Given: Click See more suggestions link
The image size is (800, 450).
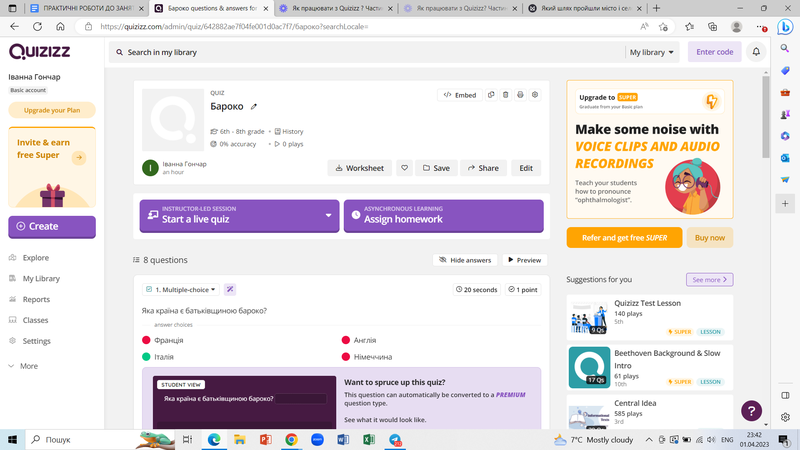Looking at the screenshot, I should point(709,280).
